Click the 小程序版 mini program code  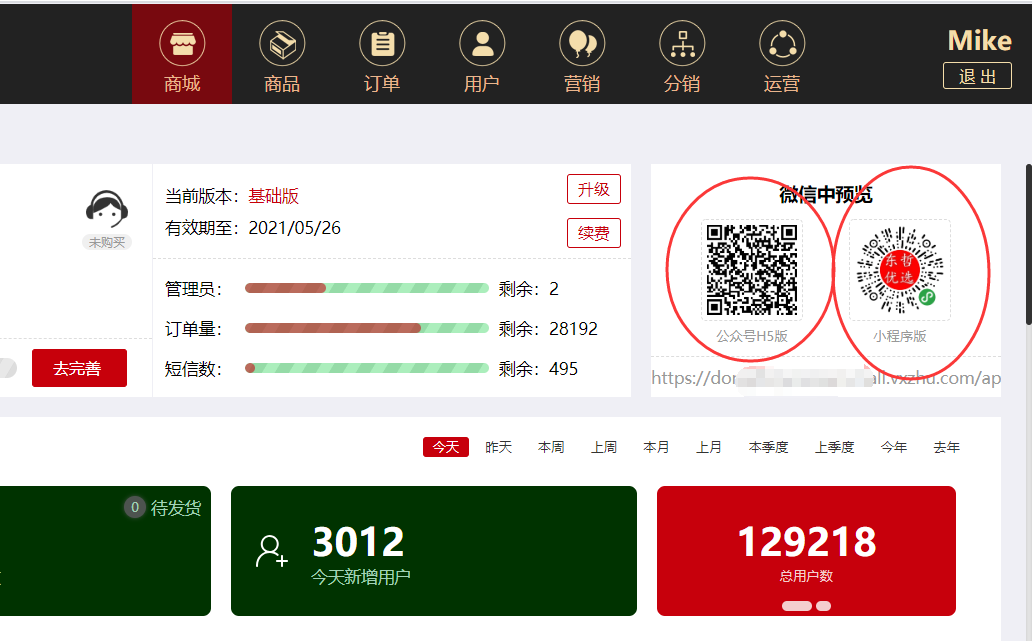[899, 270]
